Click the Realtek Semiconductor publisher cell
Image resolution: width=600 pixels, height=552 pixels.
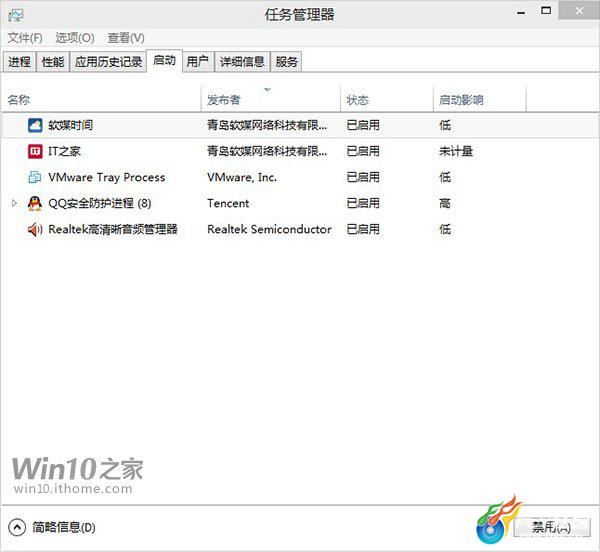269,229
